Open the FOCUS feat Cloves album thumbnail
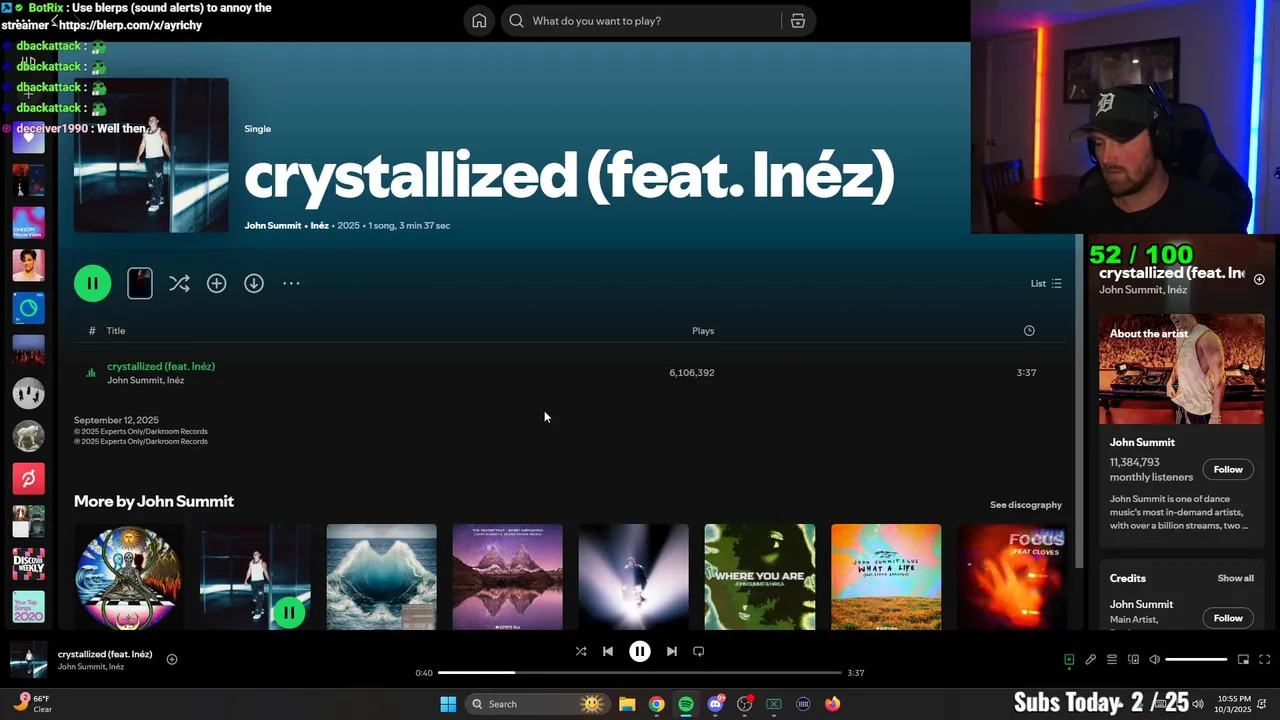Viewport: 1280px width, 720px height. point(1012,577)
